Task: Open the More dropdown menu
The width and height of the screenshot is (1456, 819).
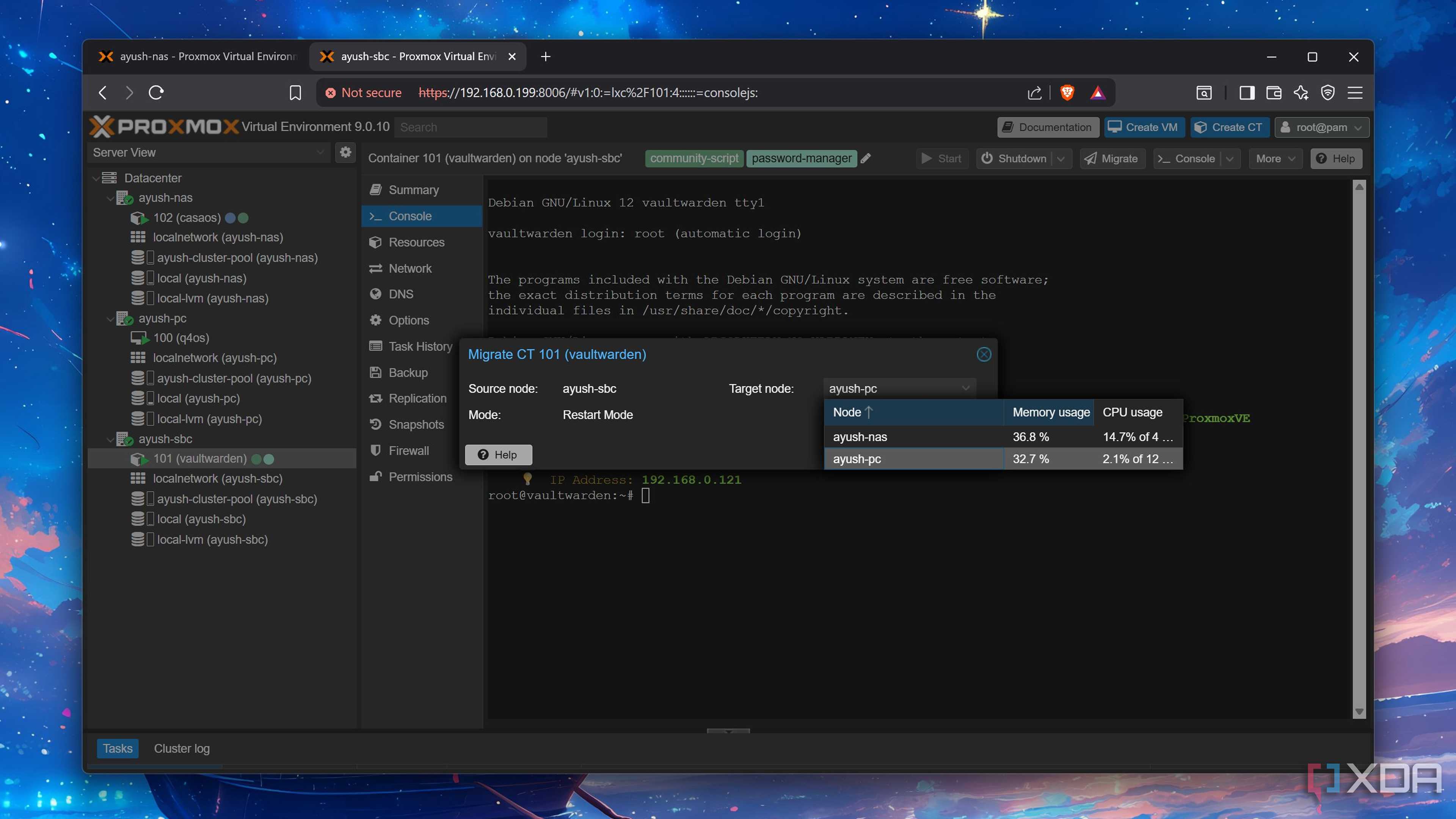Action: [x=1275, y=159]
